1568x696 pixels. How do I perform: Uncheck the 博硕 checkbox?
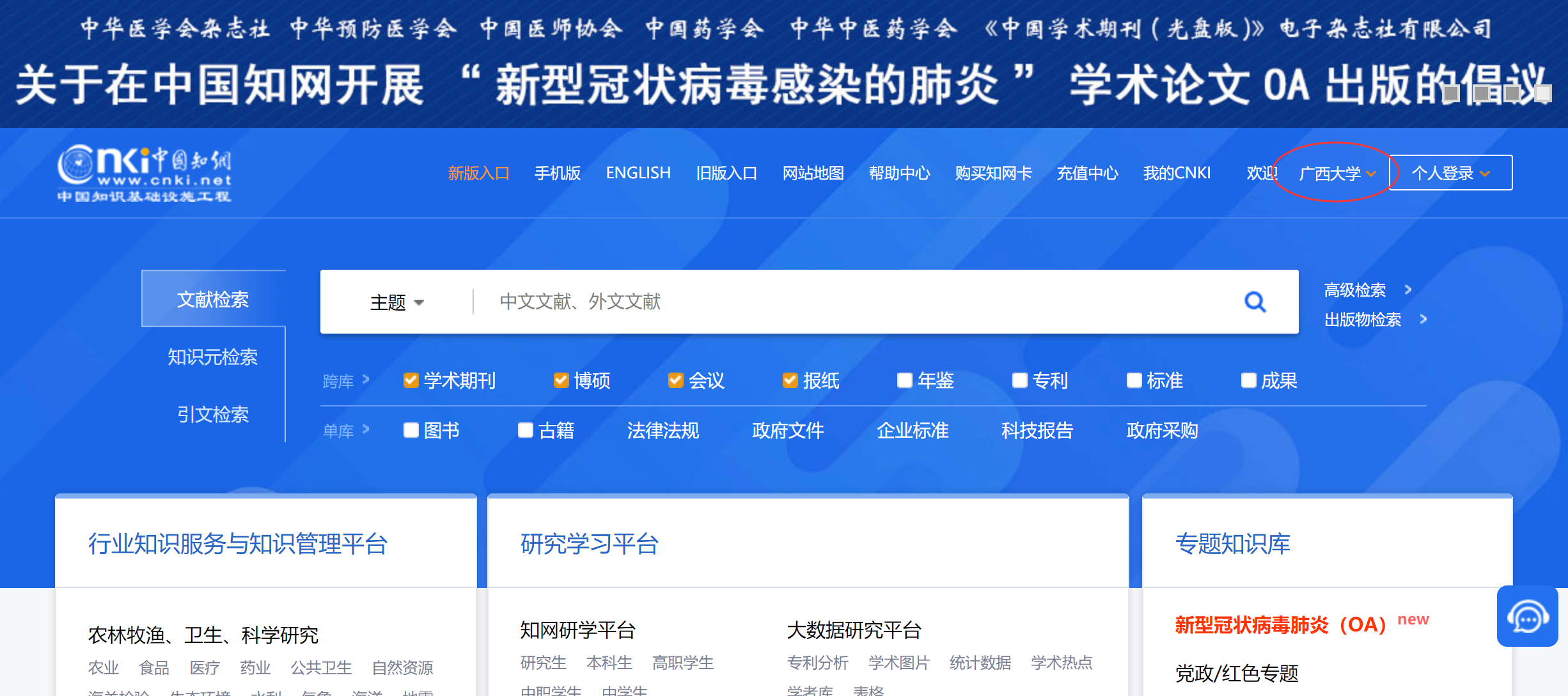point(561,380)
